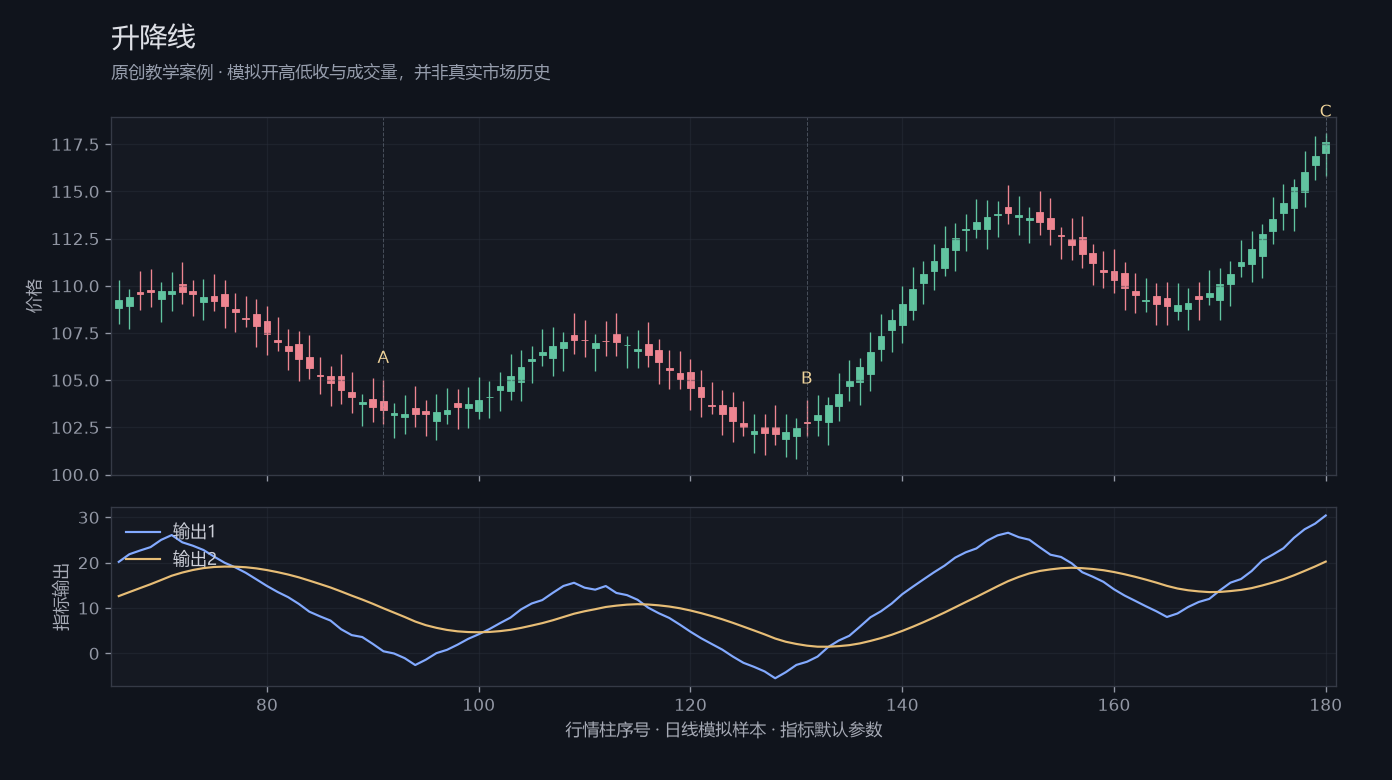1392x780 pixels.
Task: Click indicator tick 10
Action: pos(90,608)
